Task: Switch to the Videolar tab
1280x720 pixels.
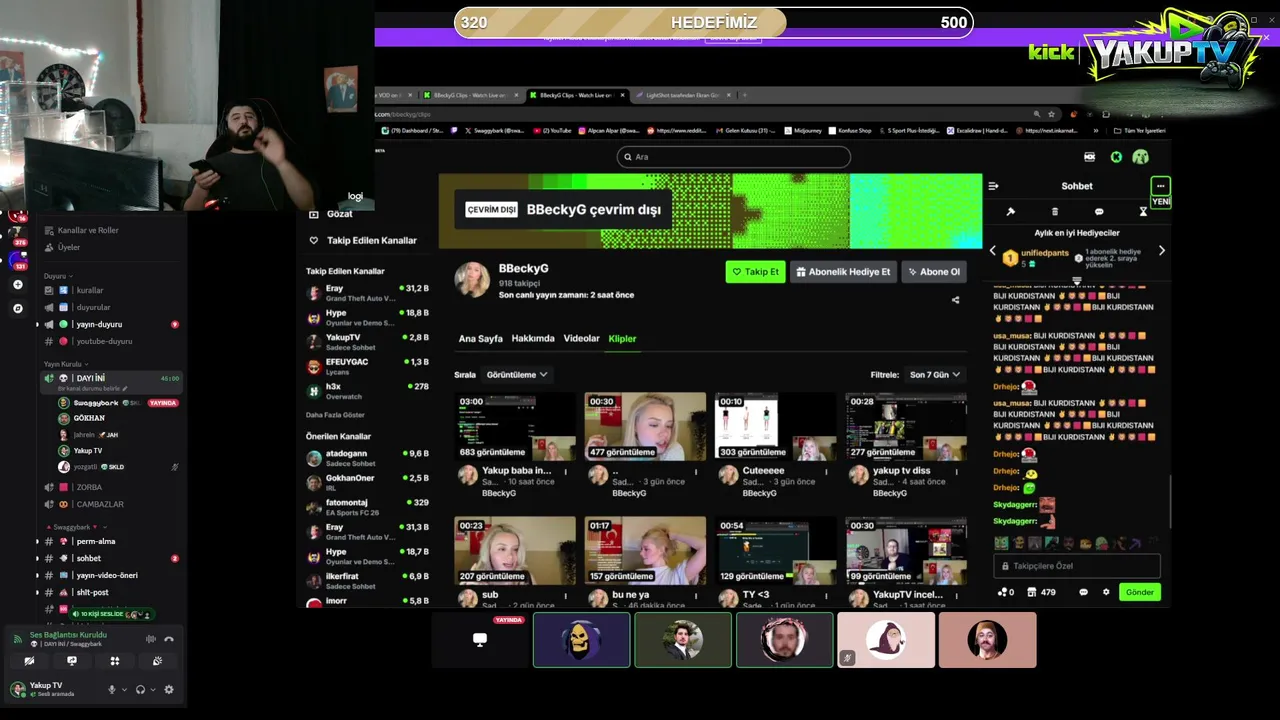Action: (581, 338)
